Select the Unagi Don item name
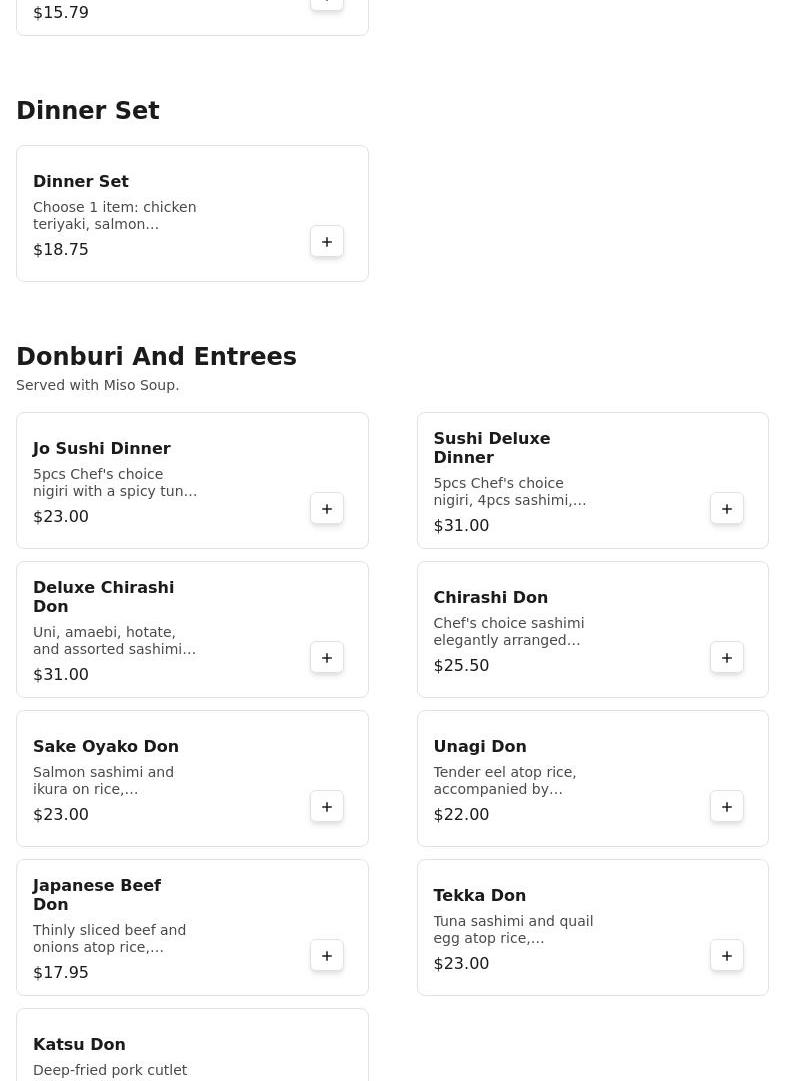The width and height of the screenshot is (785, 1081). [x=479, y=746]
